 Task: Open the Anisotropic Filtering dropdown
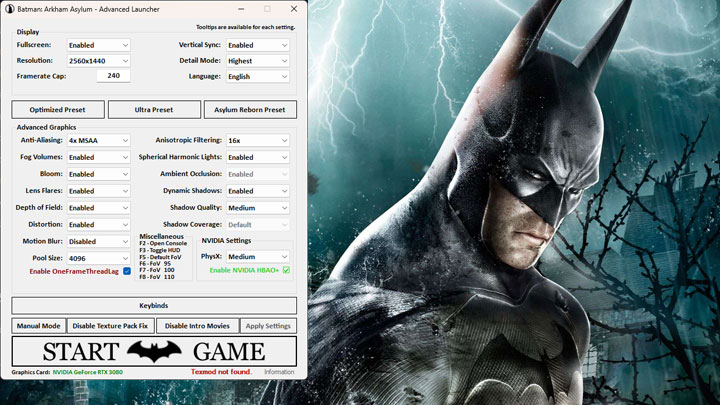(x=258, y=140)
